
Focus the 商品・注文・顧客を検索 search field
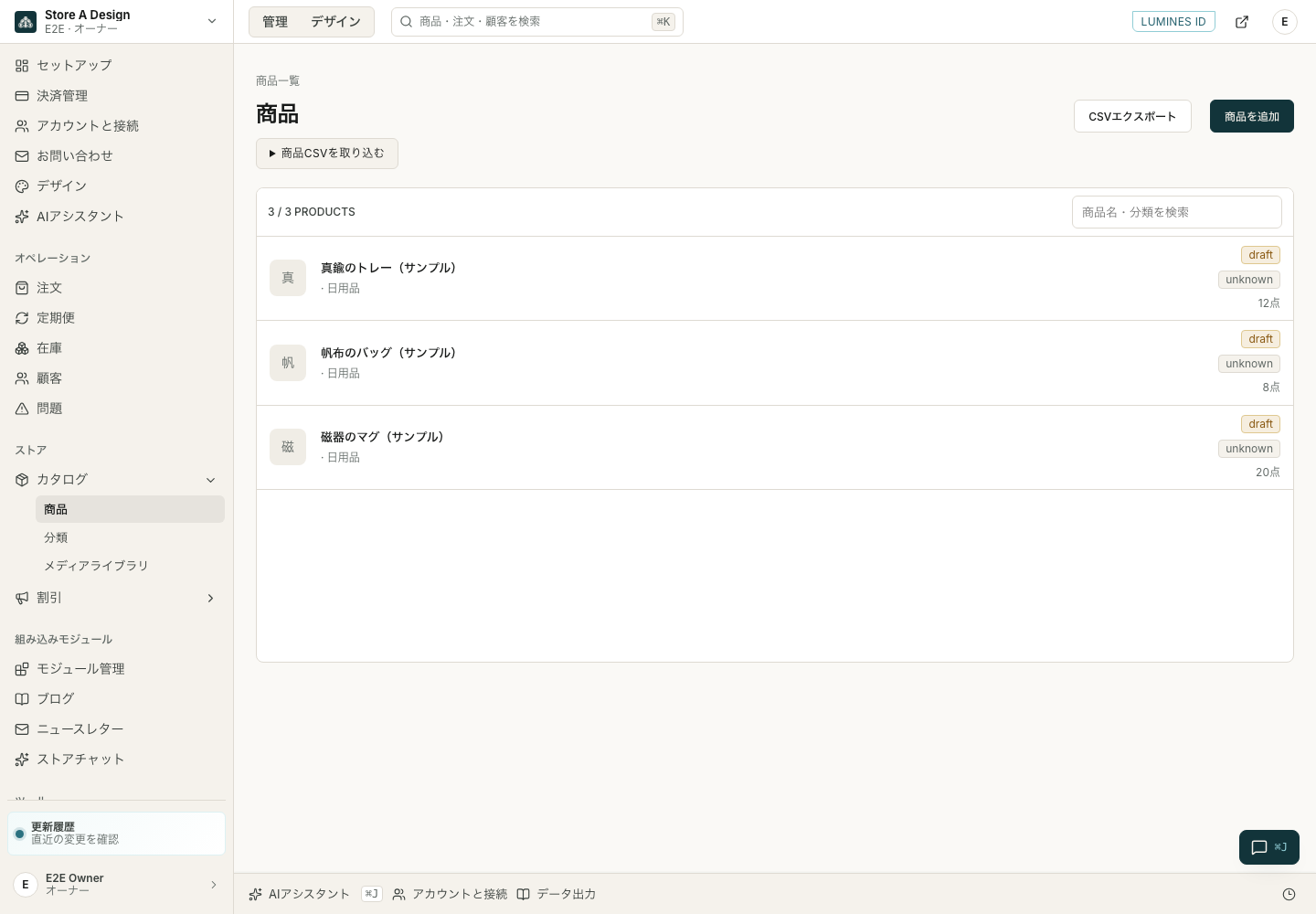(x=537, y=22)
